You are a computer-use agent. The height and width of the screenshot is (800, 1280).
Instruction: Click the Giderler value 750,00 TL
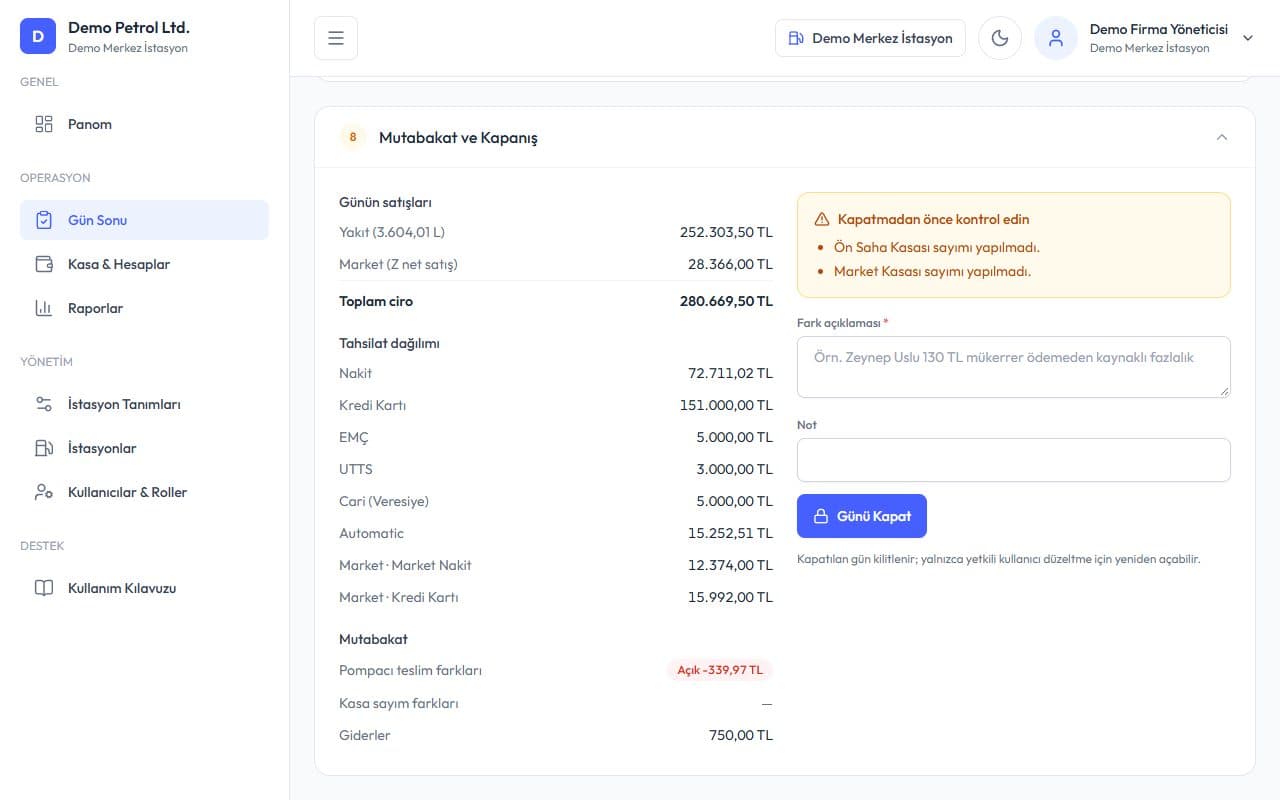click(x=741, y=735)
